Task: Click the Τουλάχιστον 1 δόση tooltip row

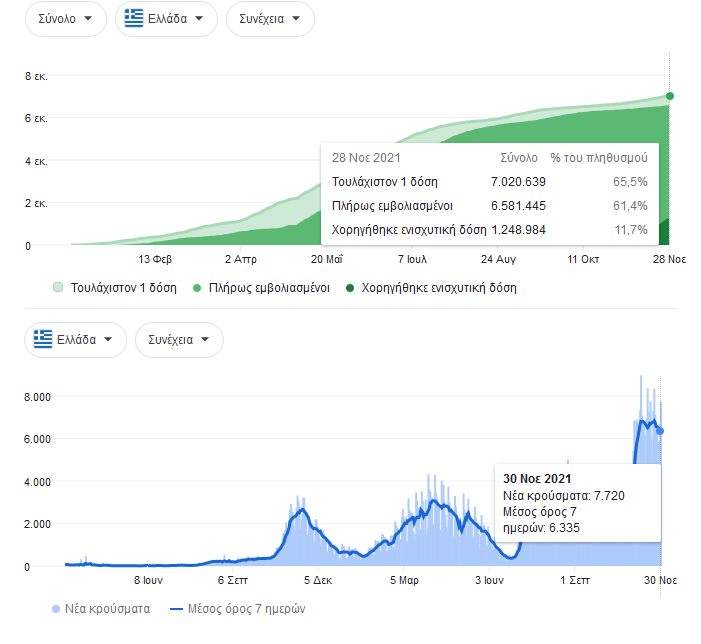Action: tap(490, 182)
